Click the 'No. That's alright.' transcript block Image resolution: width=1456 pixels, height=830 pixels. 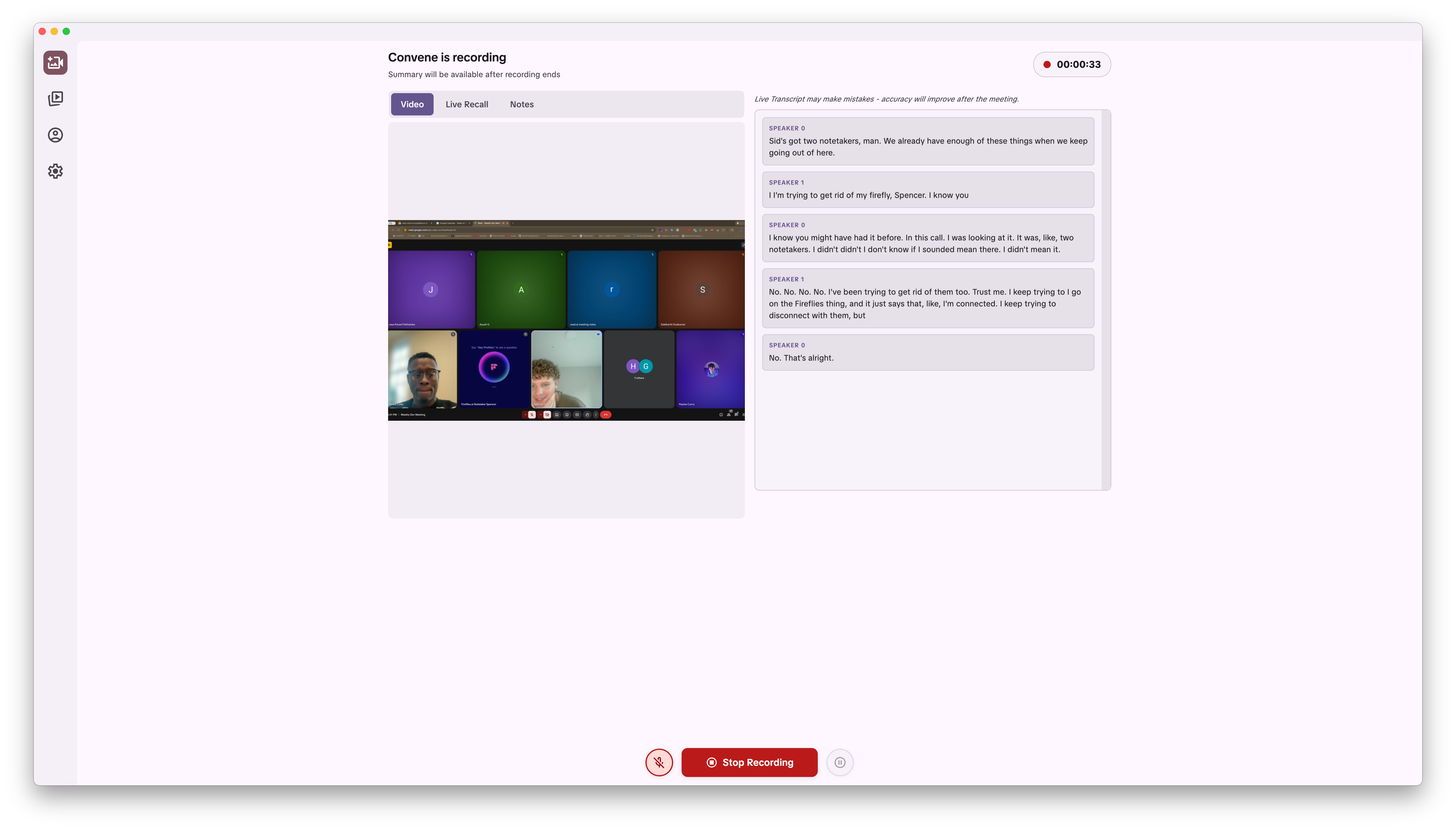[927, 352]
